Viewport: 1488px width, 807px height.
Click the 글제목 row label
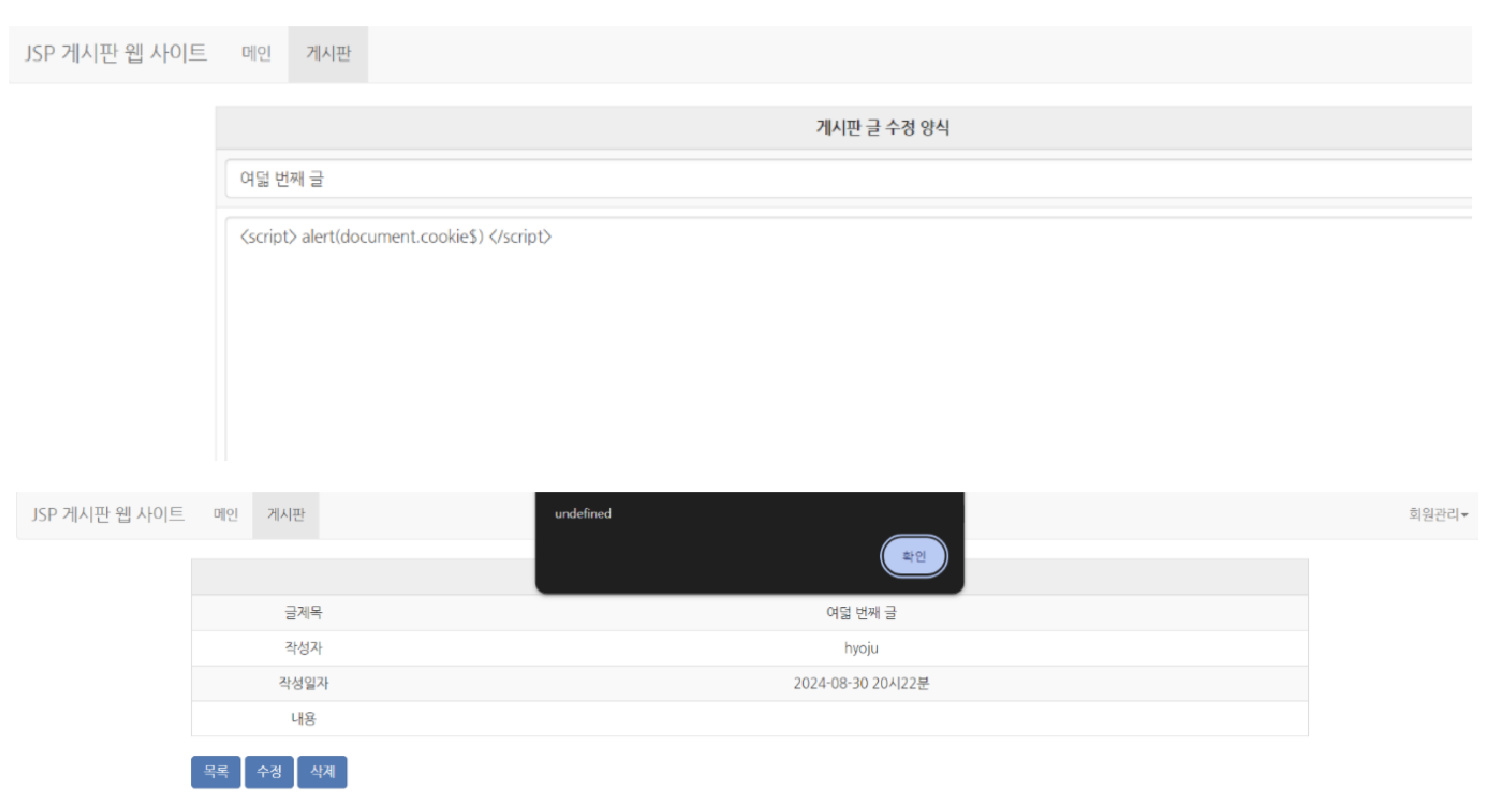click(303, 613)
